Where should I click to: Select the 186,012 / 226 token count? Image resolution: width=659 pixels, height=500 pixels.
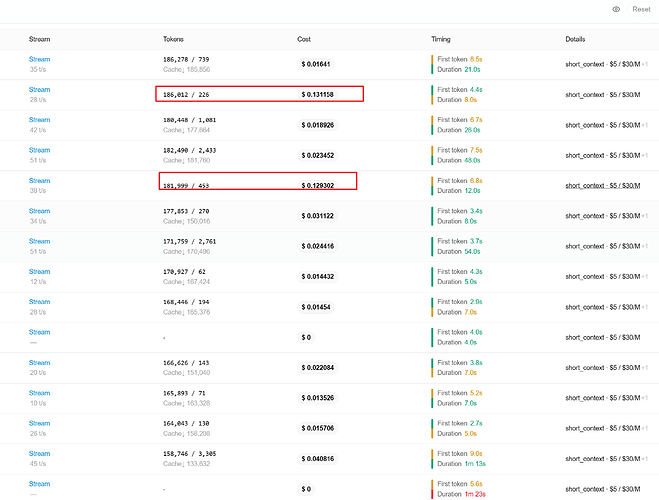(186, 95)
